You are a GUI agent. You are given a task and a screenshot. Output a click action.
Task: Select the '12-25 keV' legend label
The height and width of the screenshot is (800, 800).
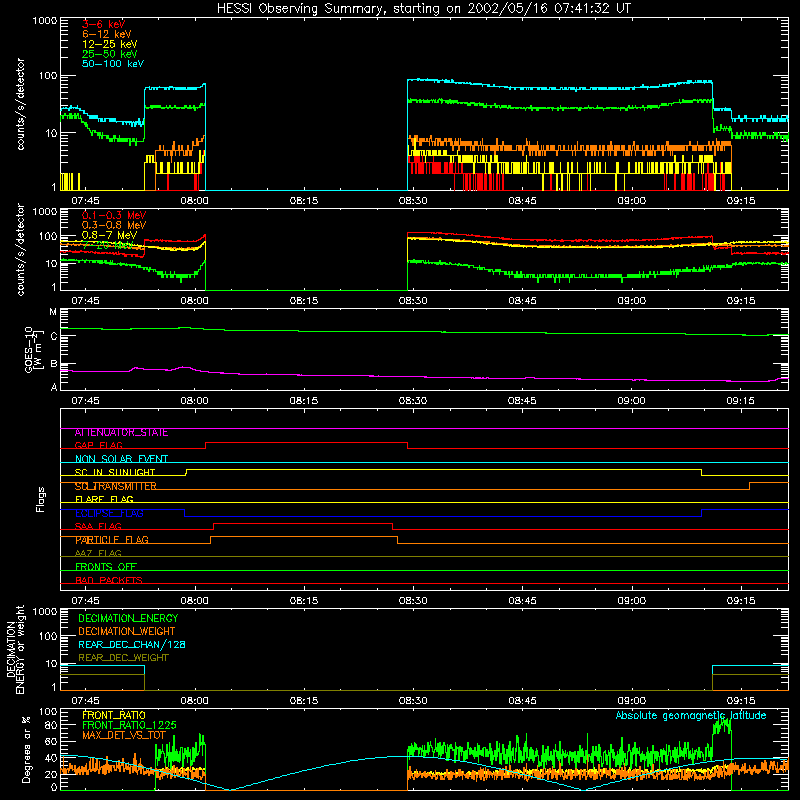point(109,44)
